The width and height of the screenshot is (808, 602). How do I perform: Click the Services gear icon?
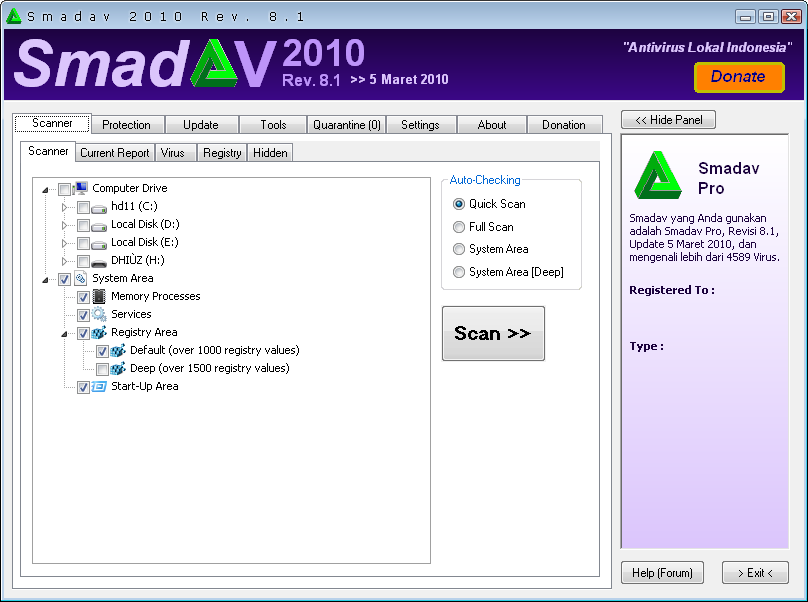pyautogui.click(x=99, y=314)
